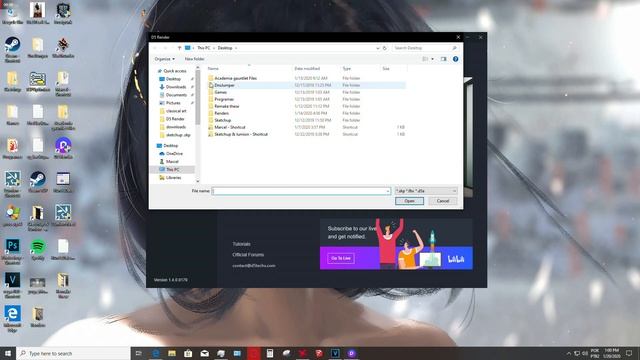Expand the File name history dropdown
Viewport: 640px width, 360px height.
pyautogui.click(x=388, y=191)
